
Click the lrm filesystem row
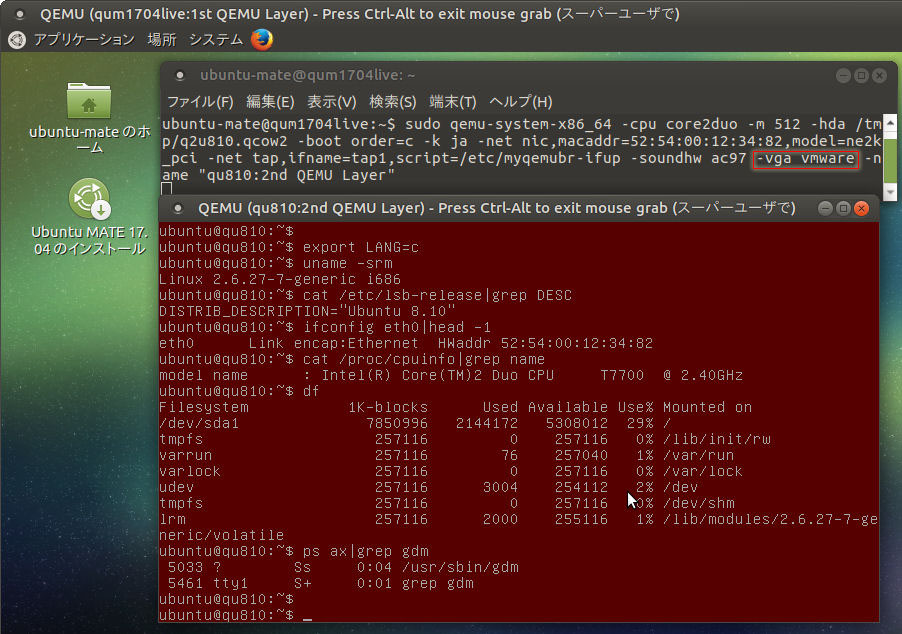pyautogui.click(x=518, y=520)
